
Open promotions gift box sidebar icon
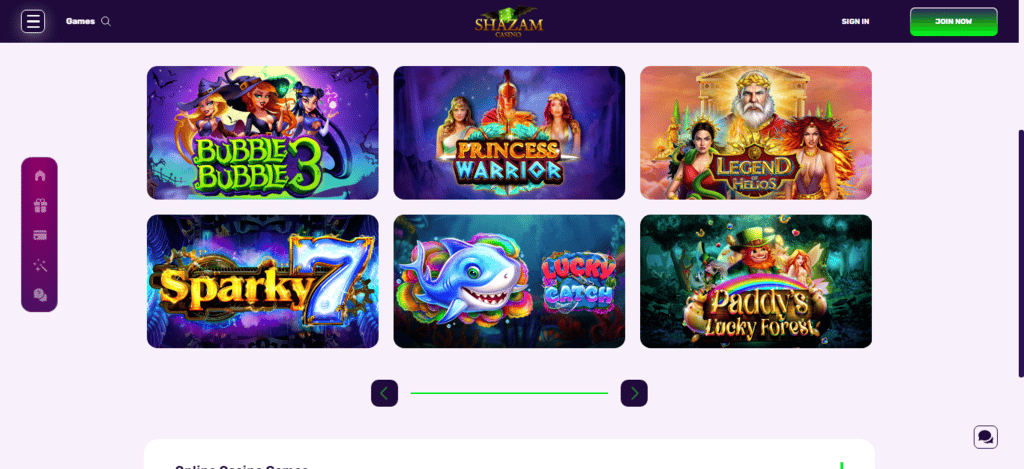[40, 206]
